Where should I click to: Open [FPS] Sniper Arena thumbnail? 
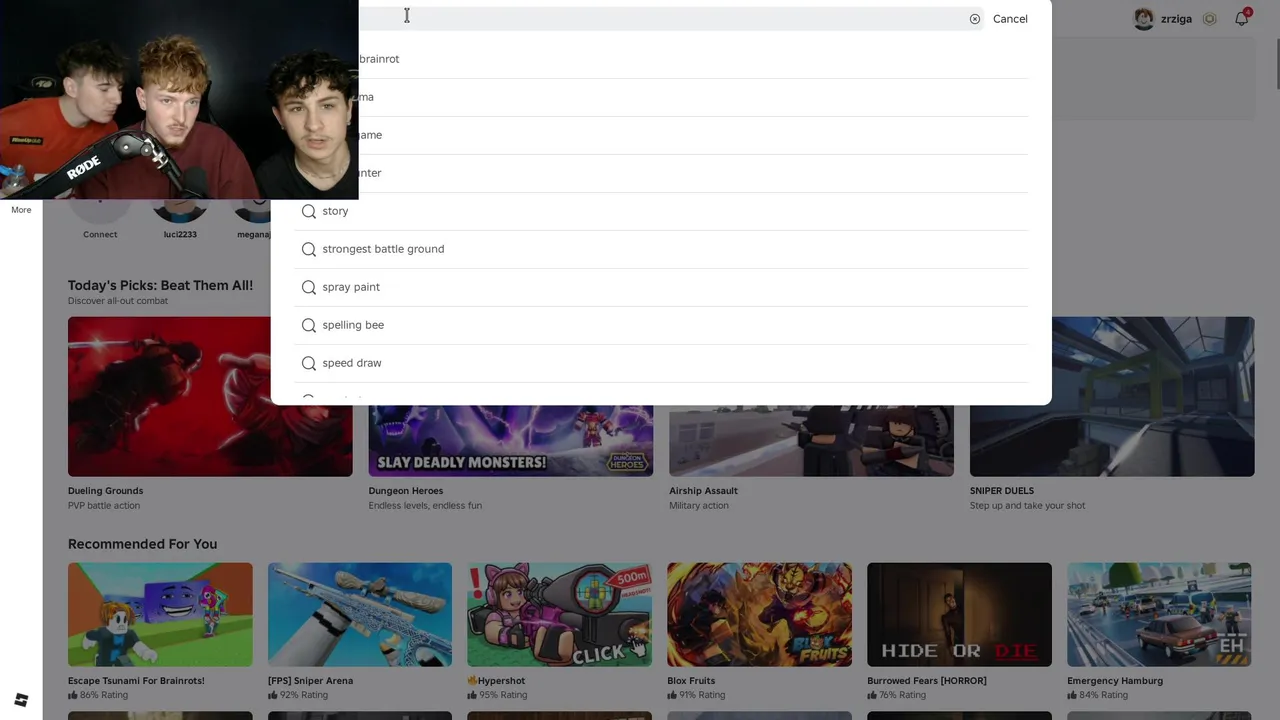(360, 614)
